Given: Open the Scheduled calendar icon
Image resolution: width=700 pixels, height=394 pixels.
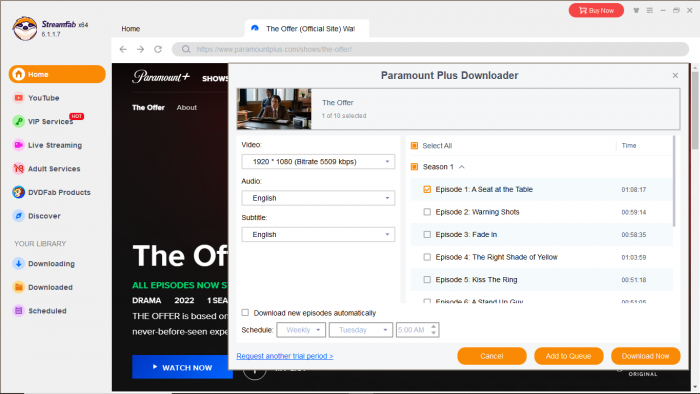Looking at the screenshot, I should 18,311.
